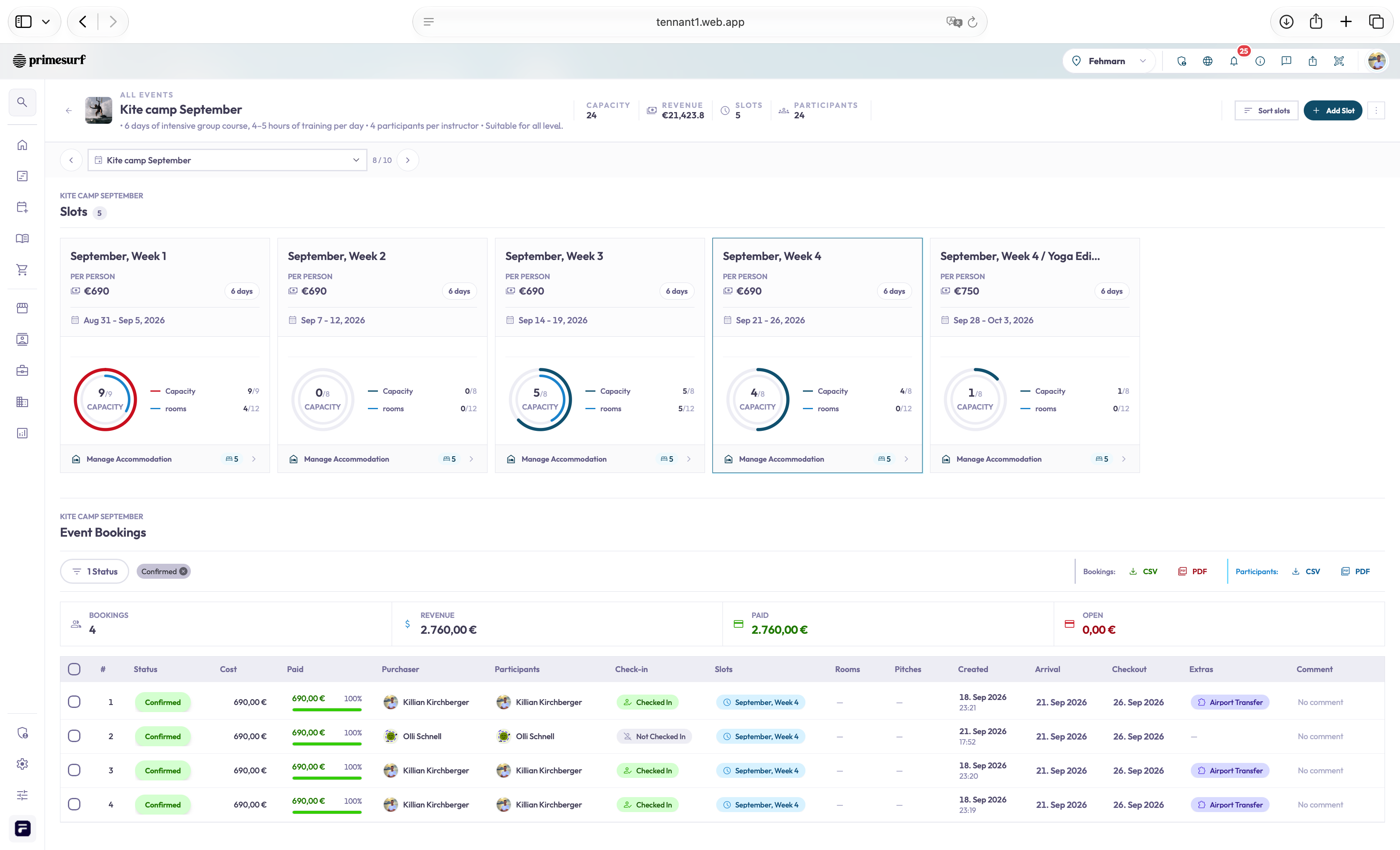Open the feedback message icon in the header
The width and height of the screenshot is (1400, 850).
[1286, 61]
